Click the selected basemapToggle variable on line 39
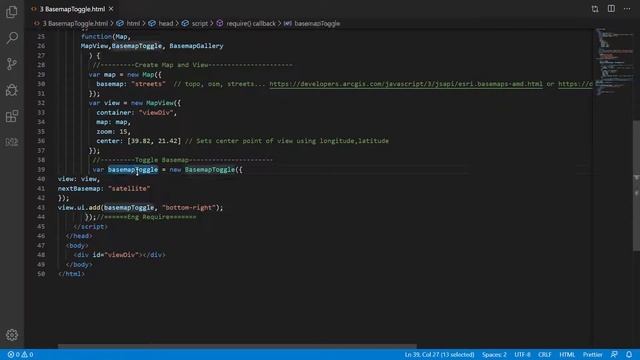 point(133,169)
